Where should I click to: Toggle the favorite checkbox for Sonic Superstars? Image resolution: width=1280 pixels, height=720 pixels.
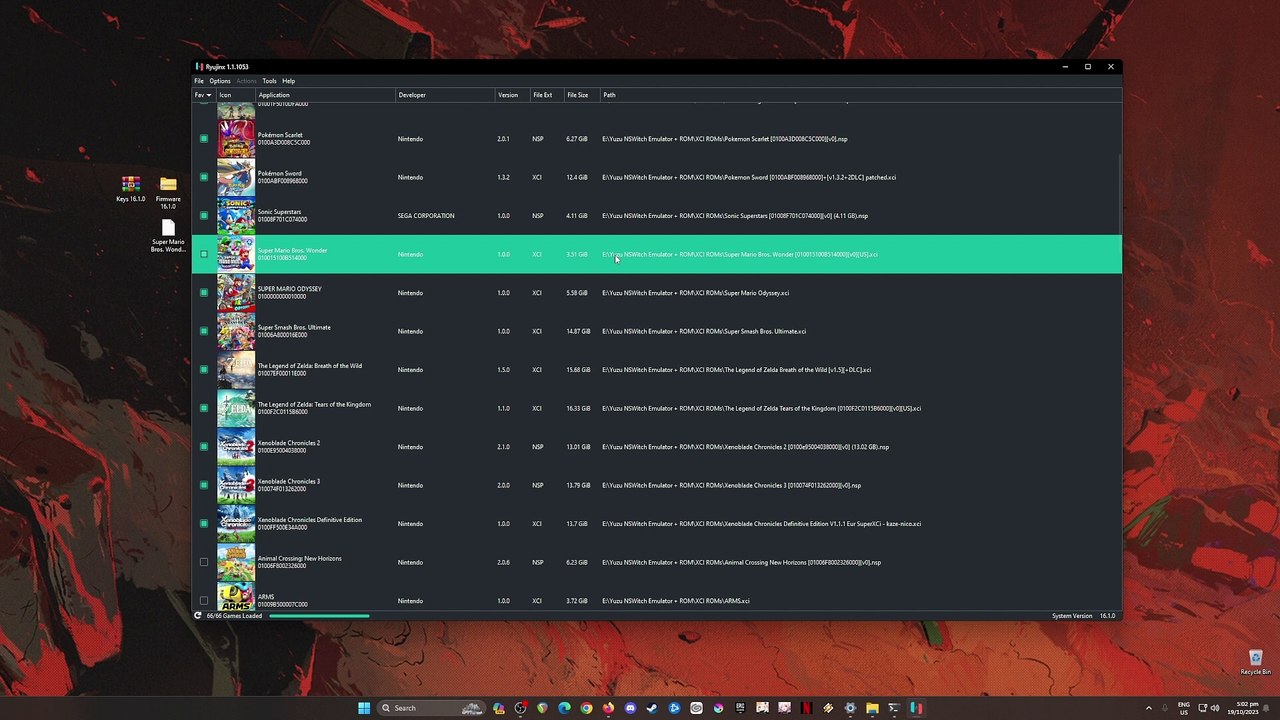click(x=204, y=216)
